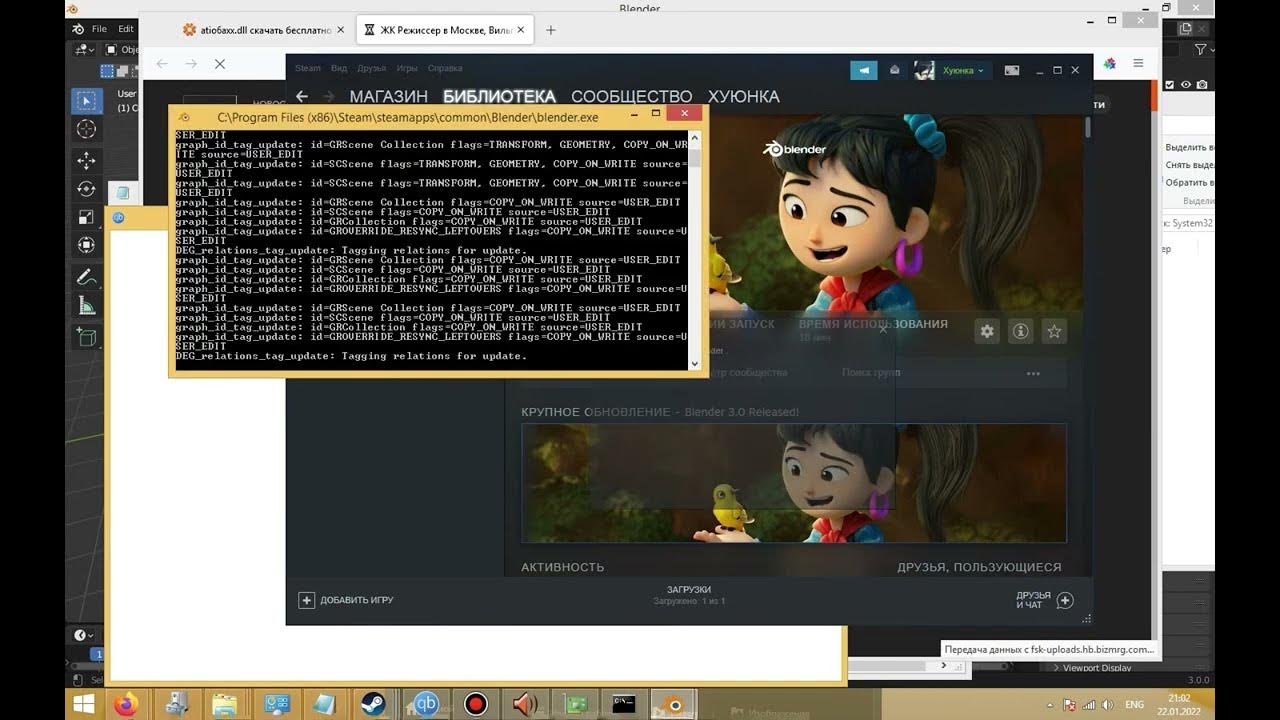The height and width of the screenshot is (720, 1280).
Task: Open File Explorer from the taskbar
Action: coord(225,704)
